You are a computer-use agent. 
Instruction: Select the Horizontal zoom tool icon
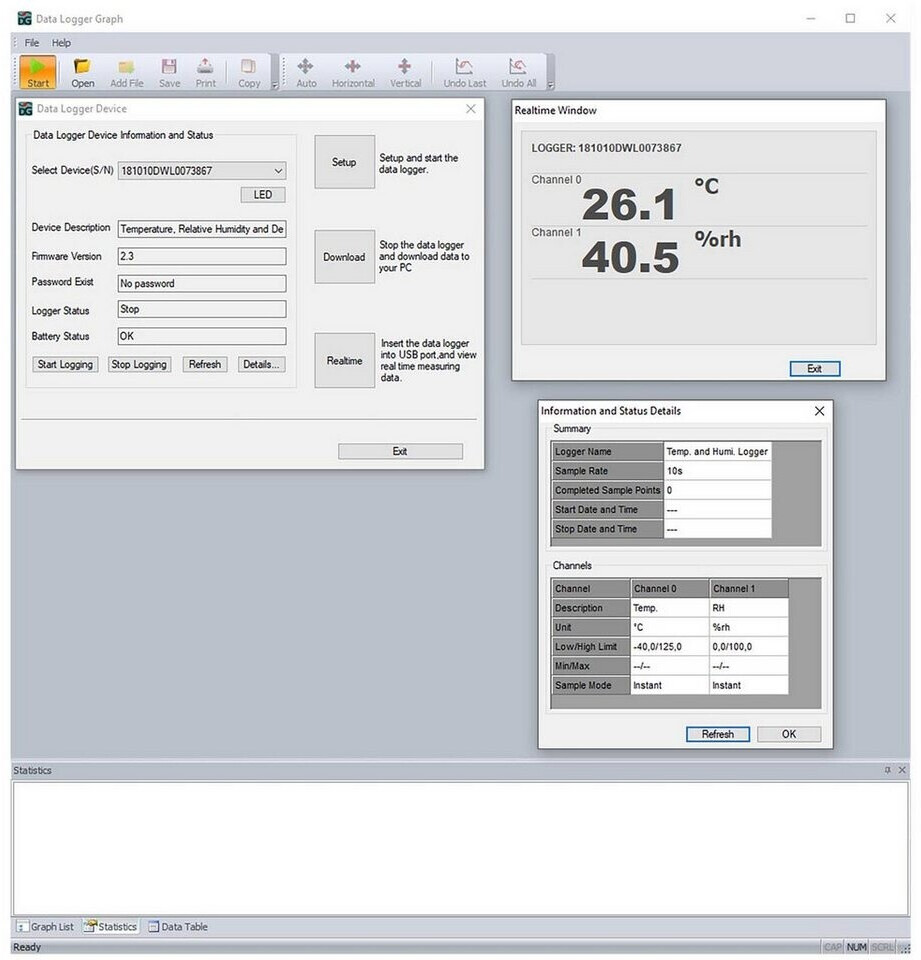coord(353,72)
